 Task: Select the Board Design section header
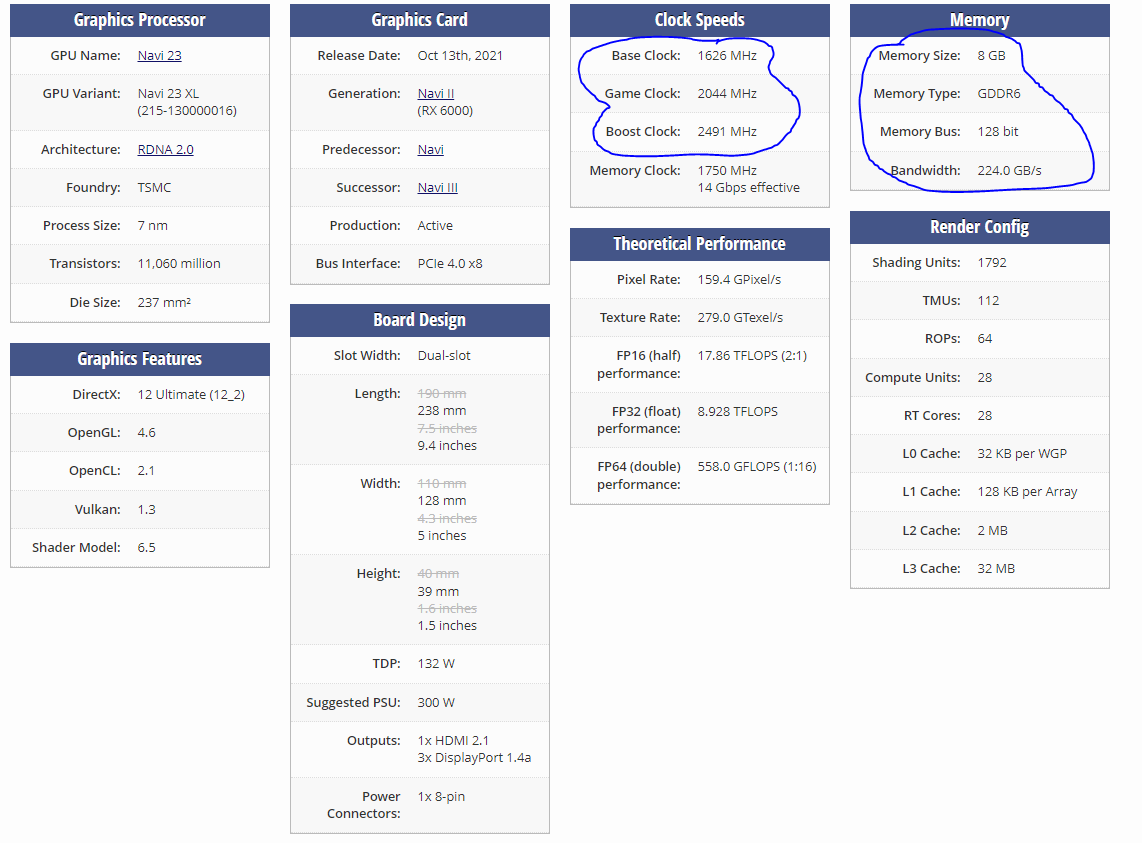pos(420,321)
